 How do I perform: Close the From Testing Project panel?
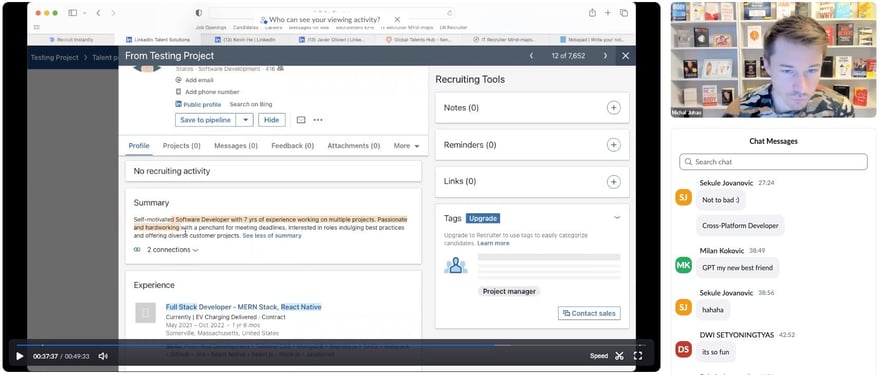(x=626, y=56)
